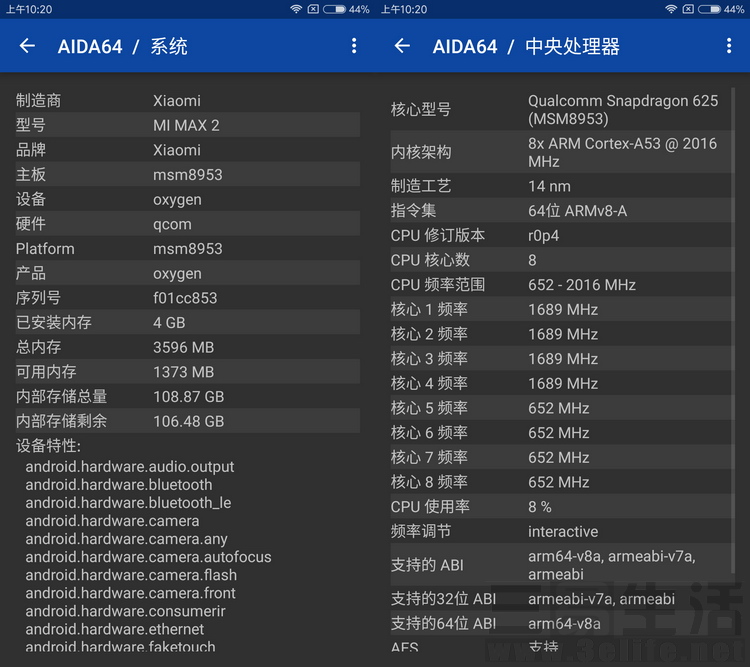Select 核心 2 频率 row

click(561, 334)
